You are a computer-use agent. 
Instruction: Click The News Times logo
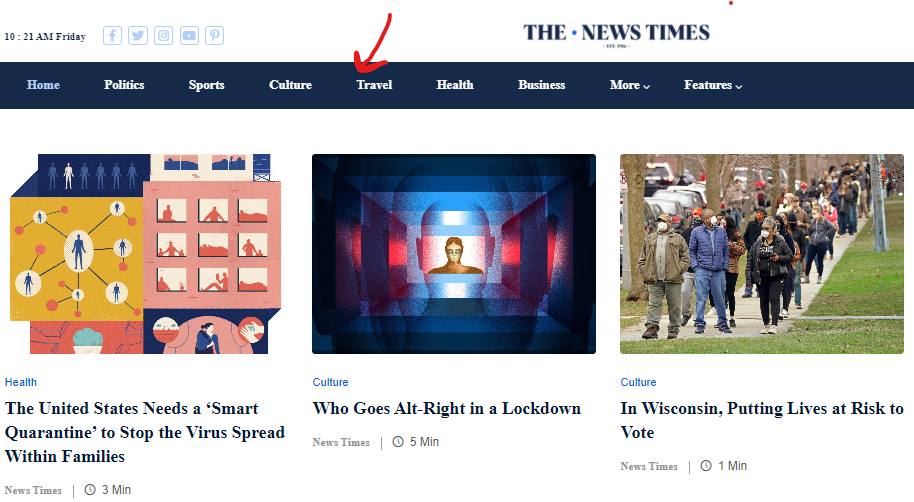click(616, 34)
